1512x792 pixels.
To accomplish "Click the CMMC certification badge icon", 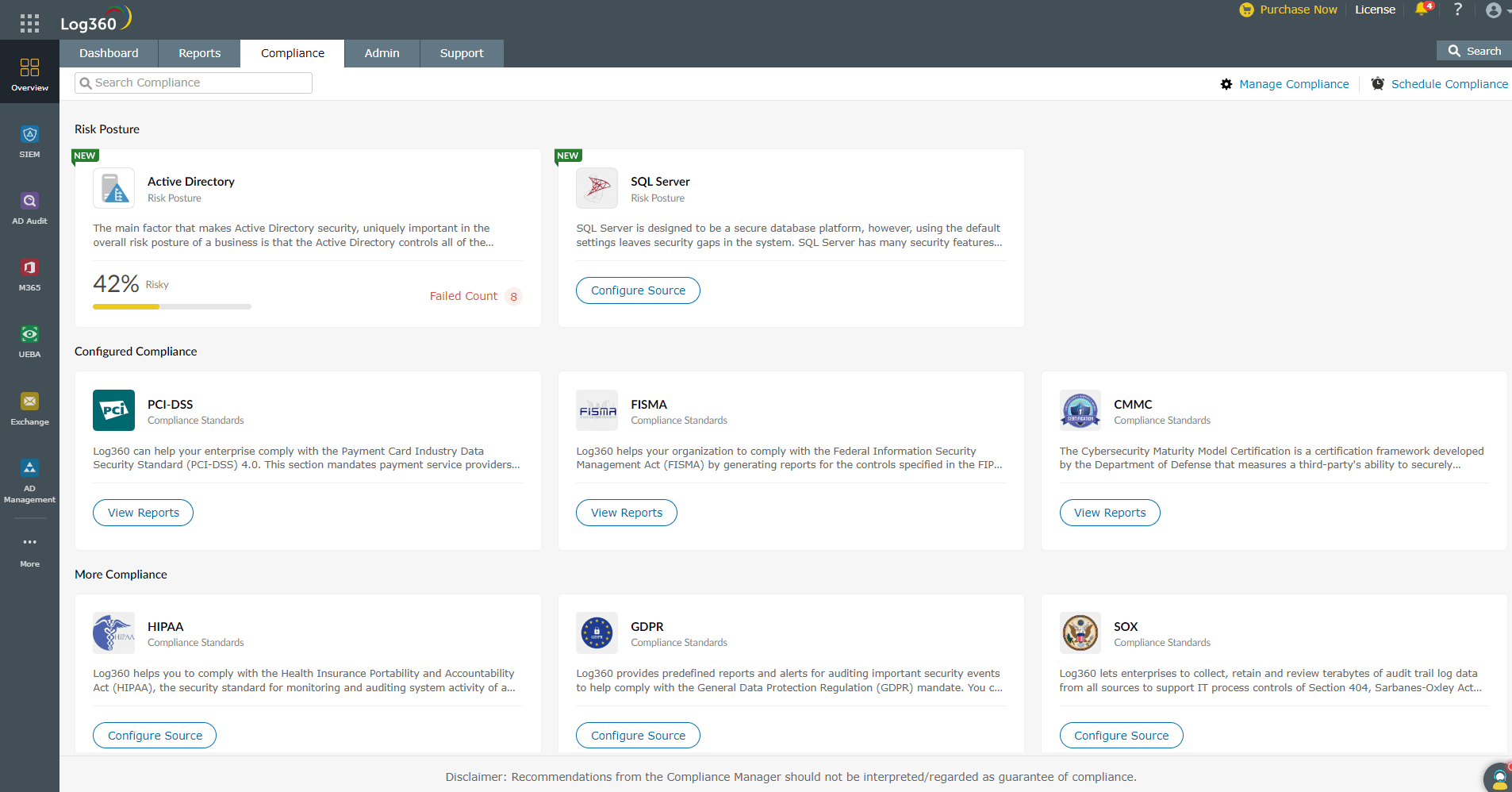I will [1080, 410].
